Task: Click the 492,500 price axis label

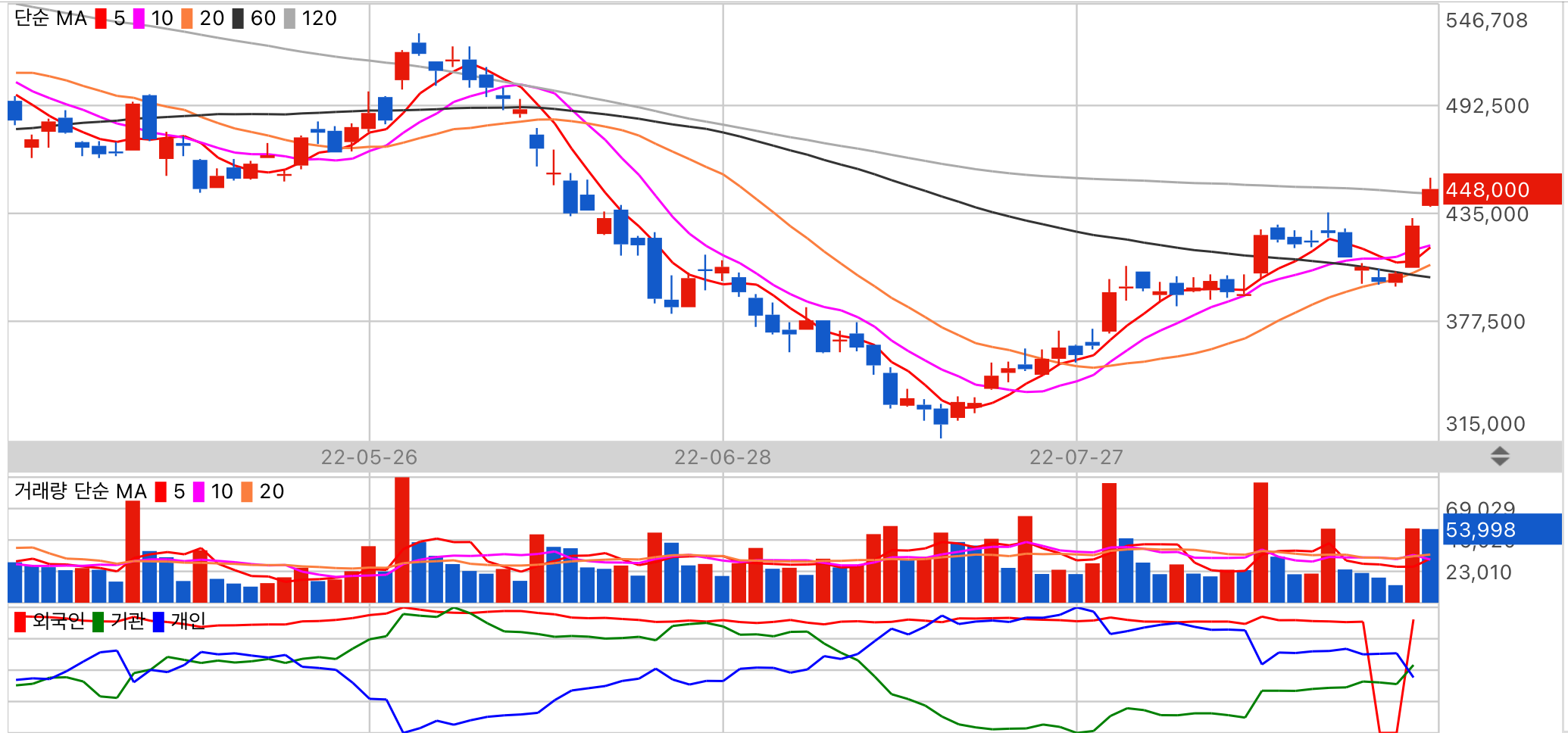Action: pyautogui.click(x=1487, y=106)
